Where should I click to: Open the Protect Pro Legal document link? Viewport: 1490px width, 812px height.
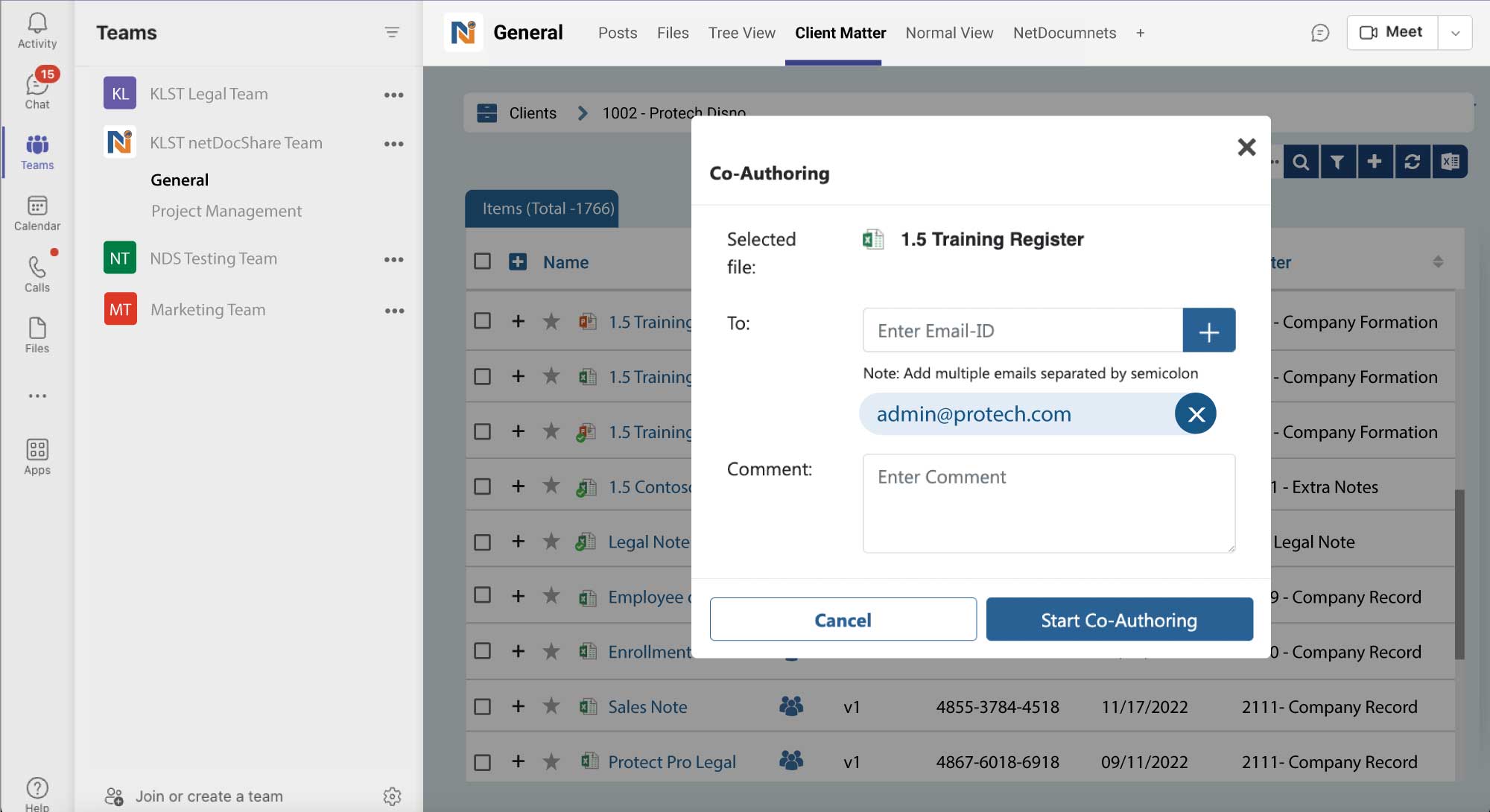(672, 762)
